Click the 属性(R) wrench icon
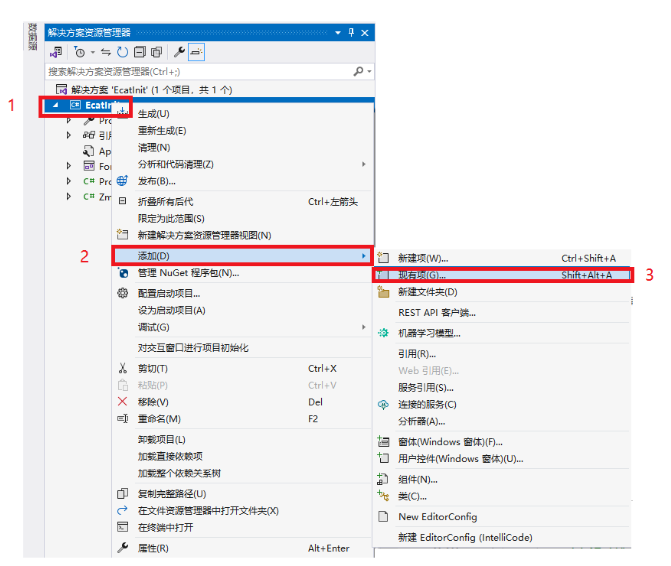This screenshot has height=566, width=671. (122, 548)
